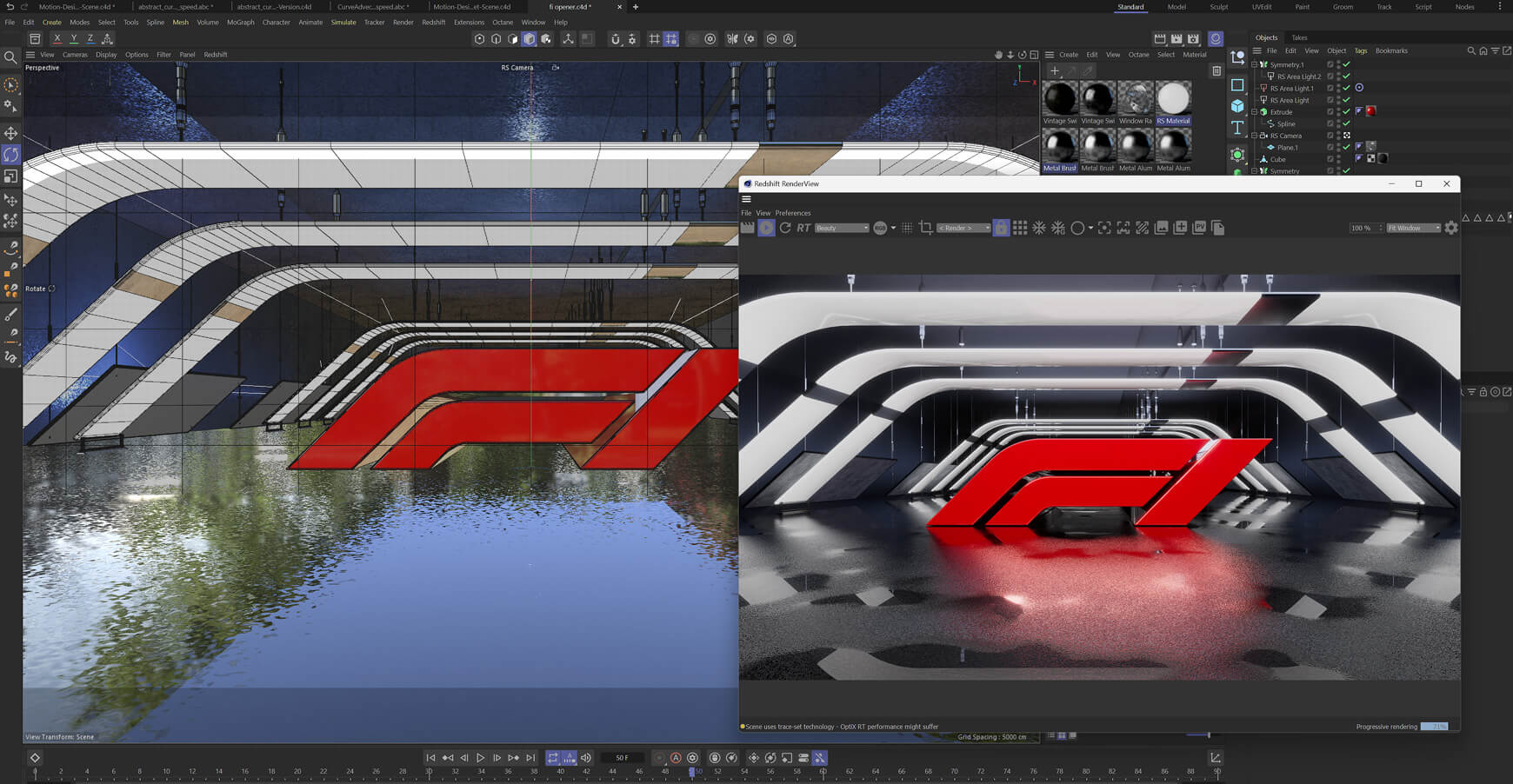This screenshot has height=784, width=1513.
Task: Open the MoGraph menu
Action: (x=241, y=23)
